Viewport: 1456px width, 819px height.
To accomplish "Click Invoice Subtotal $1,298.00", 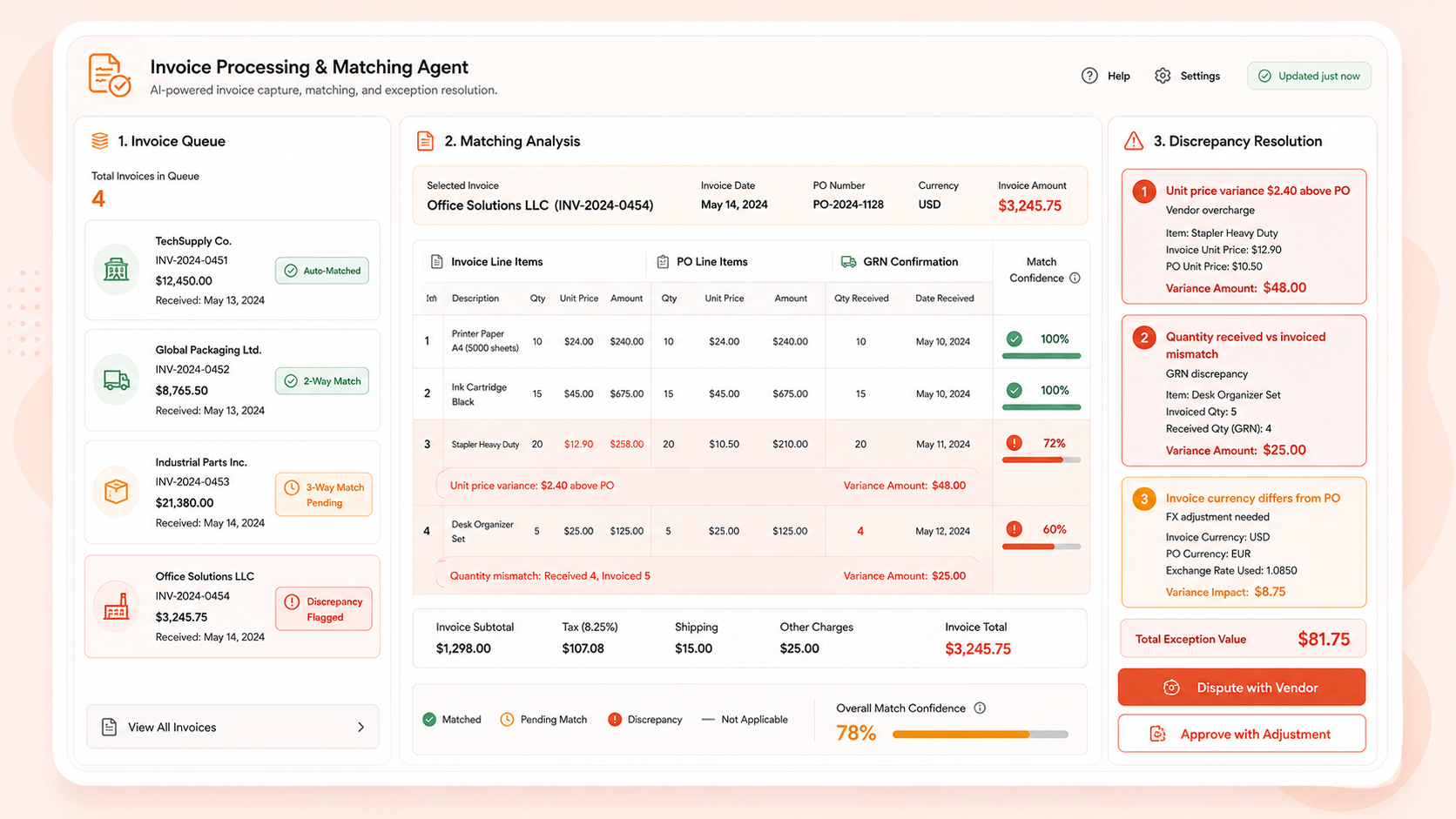I will click(x=463, y=648).
